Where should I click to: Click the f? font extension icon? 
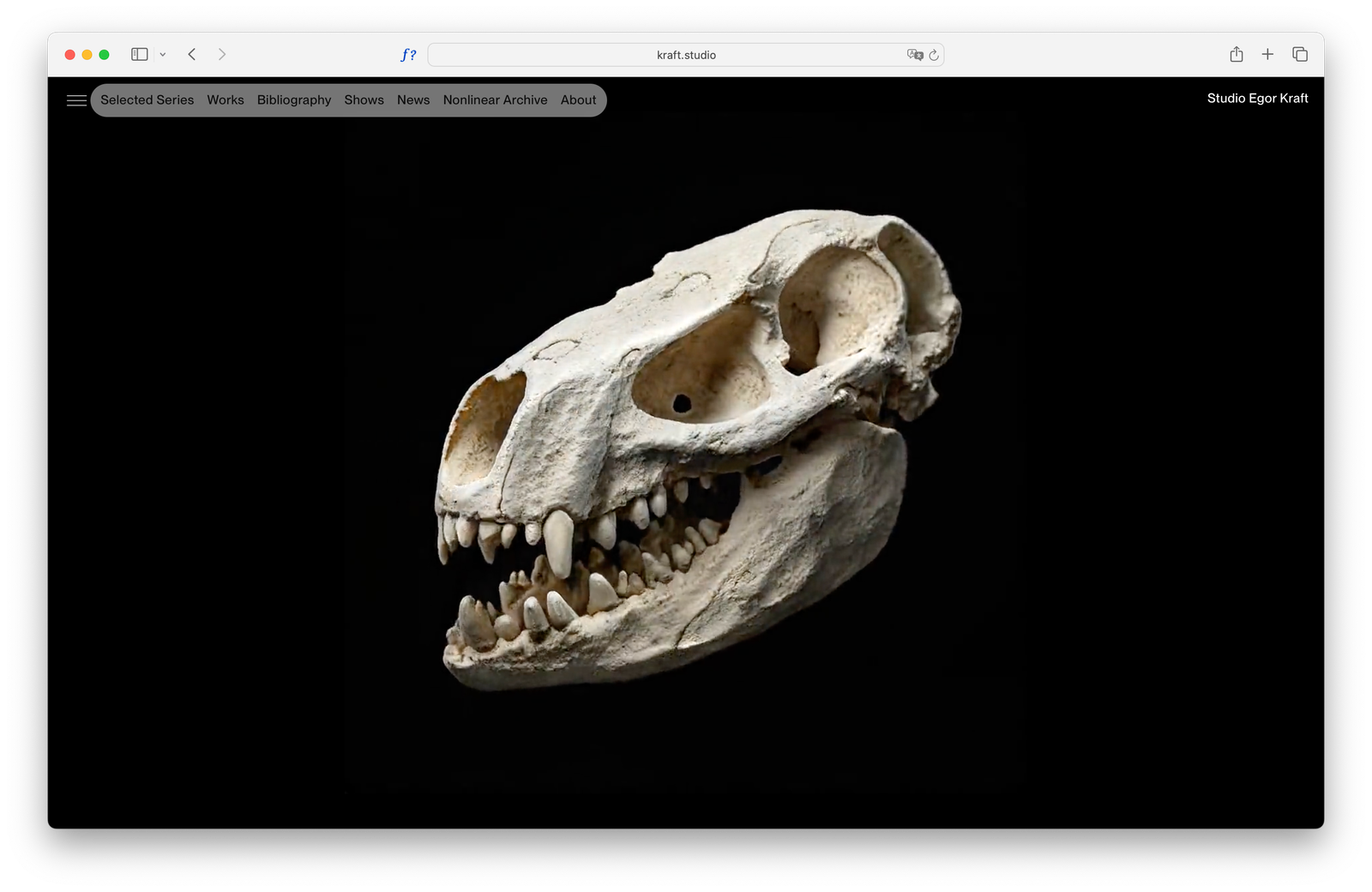408,55
